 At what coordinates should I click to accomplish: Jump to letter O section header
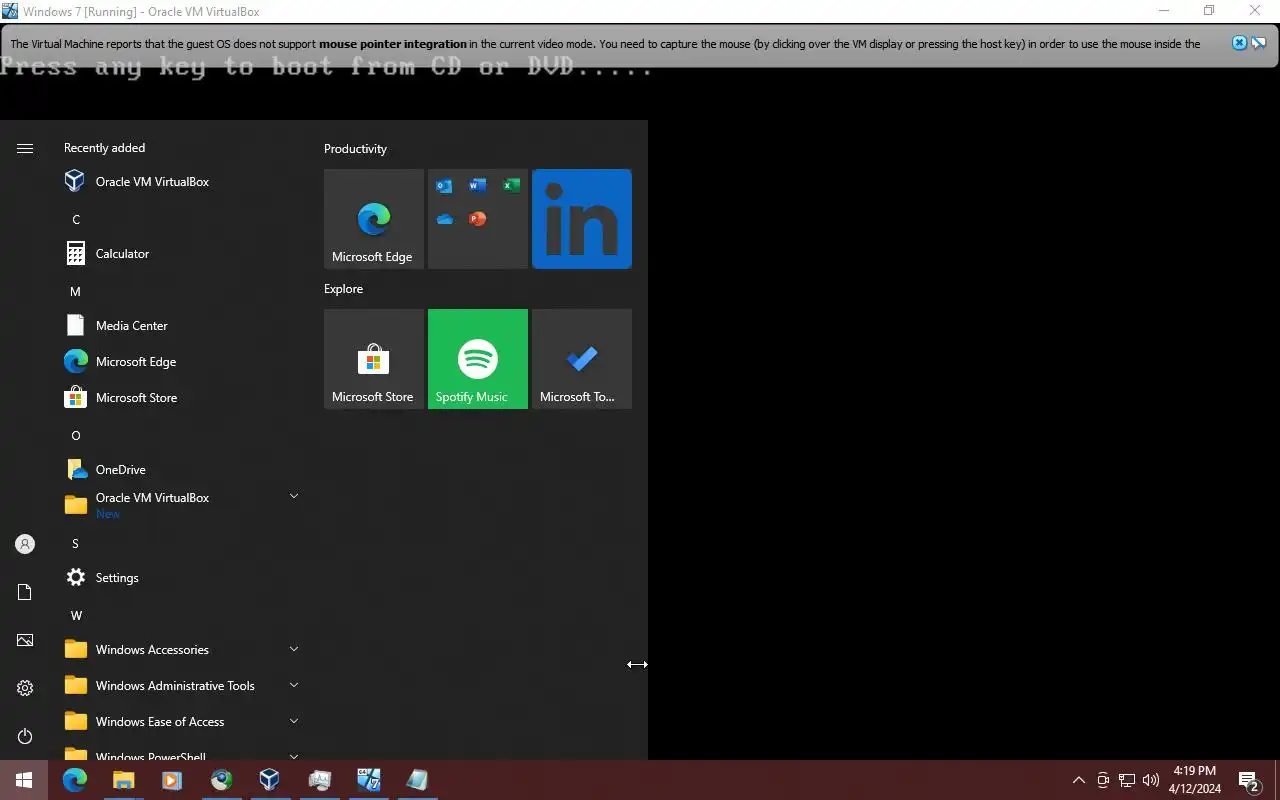click(75, 436)
